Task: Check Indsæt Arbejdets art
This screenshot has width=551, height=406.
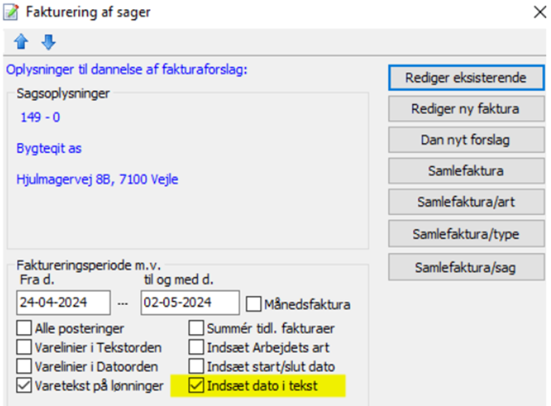Action: 196,347
